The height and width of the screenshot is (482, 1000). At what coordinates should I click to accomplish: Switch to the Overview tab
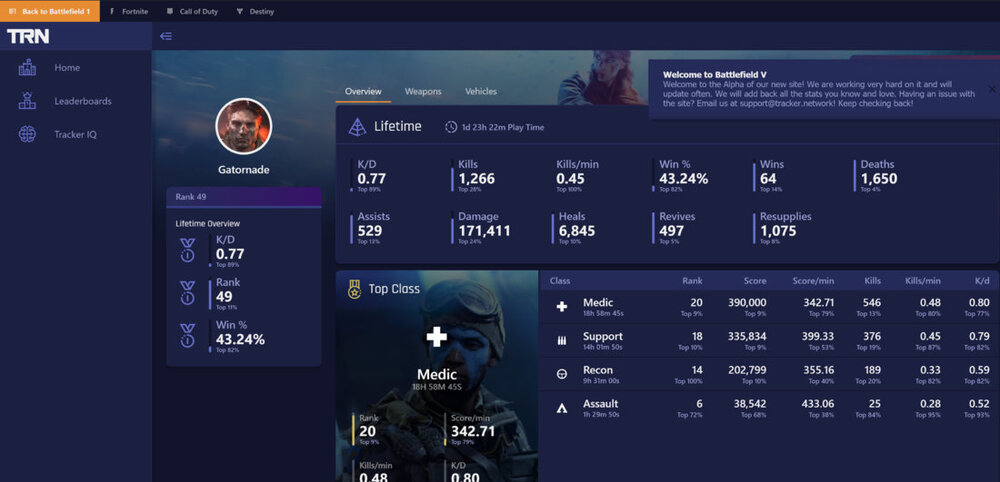pos(363,91)
